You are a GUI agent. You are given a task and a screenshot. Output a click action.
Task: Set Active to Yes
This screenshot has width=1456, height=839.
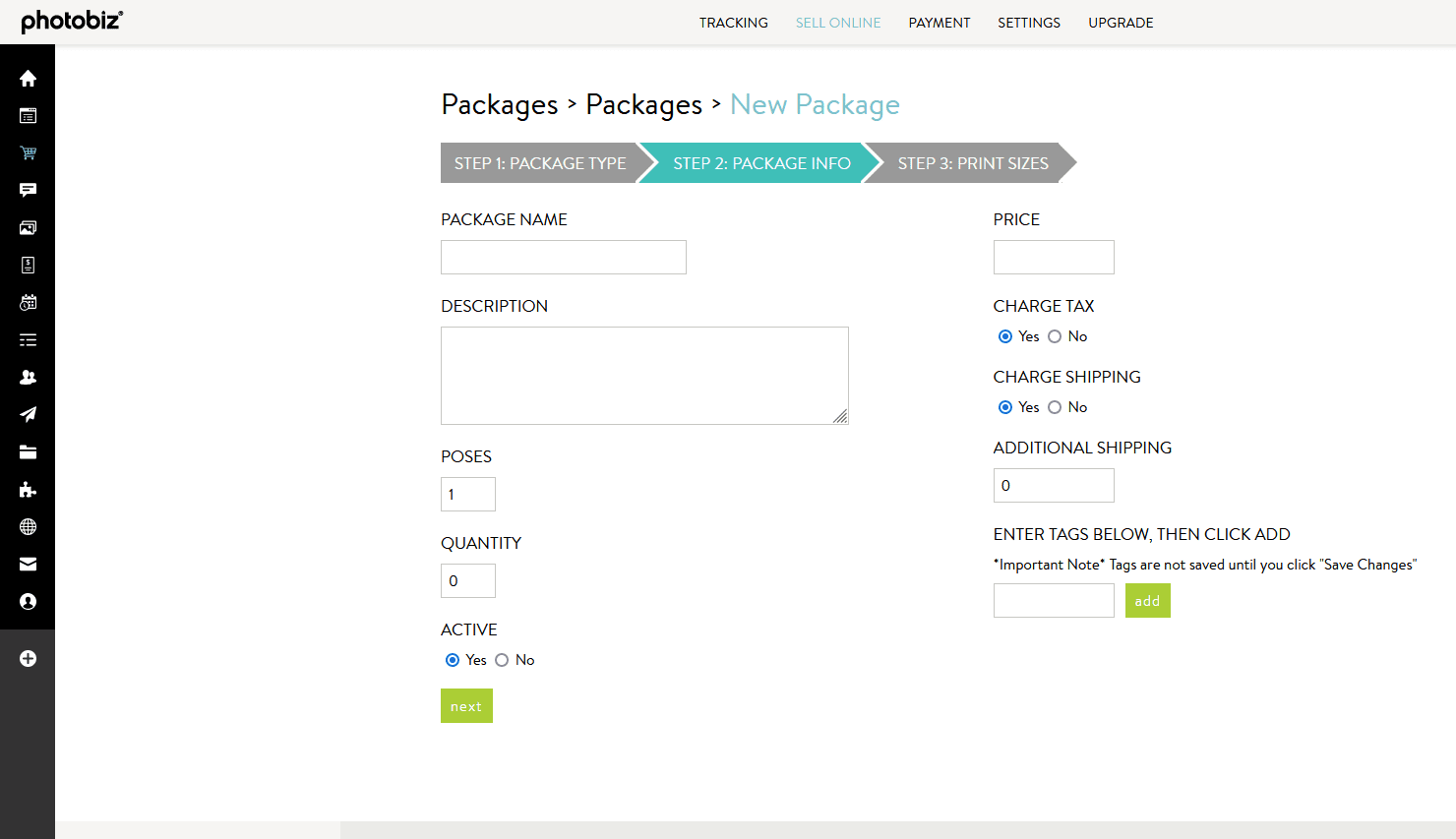click(453, 660)
